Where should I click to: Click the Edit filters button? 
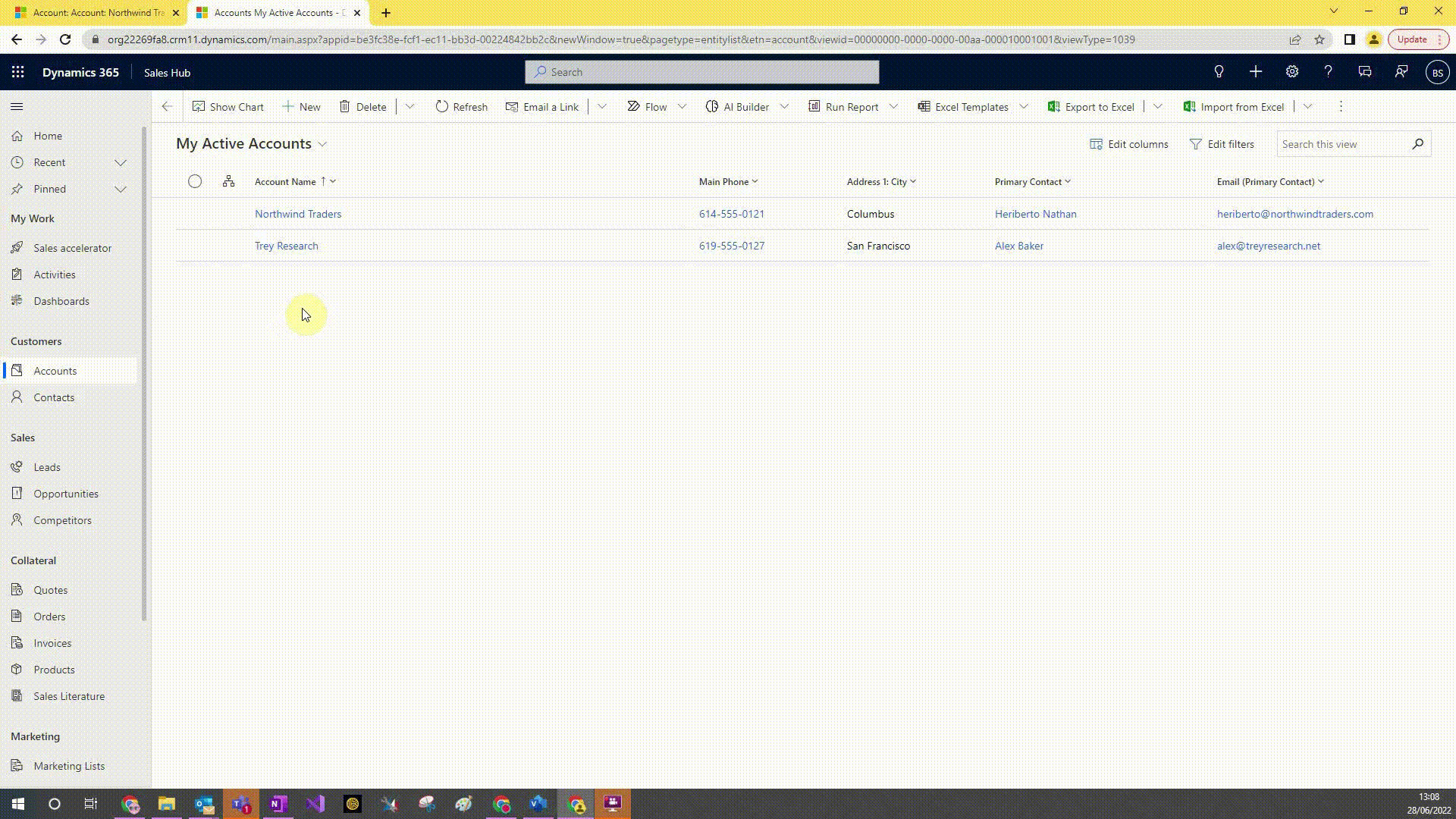(x=1222, y=144)
